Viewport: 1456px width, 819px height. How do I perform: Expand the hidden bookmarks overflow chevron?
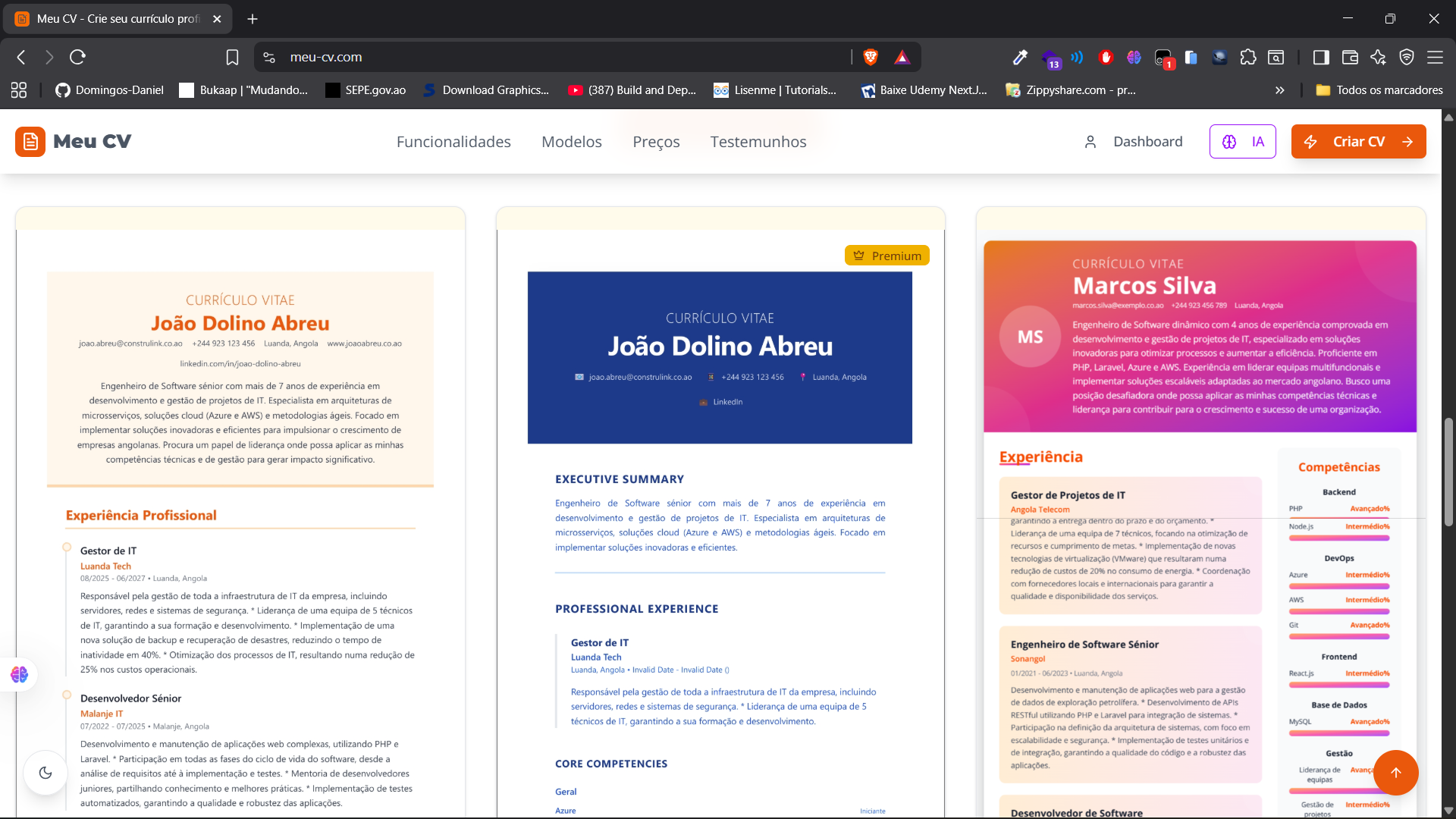(1280, 90)
